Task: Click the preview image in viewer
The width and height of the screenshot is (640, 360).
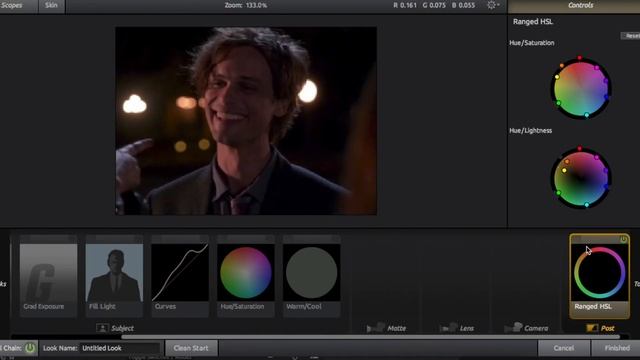Action: pyautogui.click(x=246, y=121)
